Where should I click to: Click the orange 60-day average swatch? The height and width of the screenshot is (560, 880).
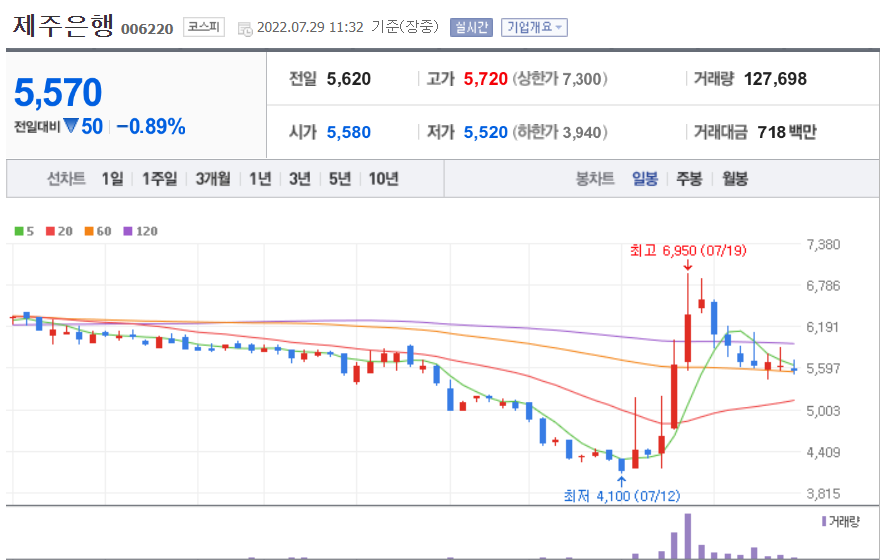click(89, 231)
